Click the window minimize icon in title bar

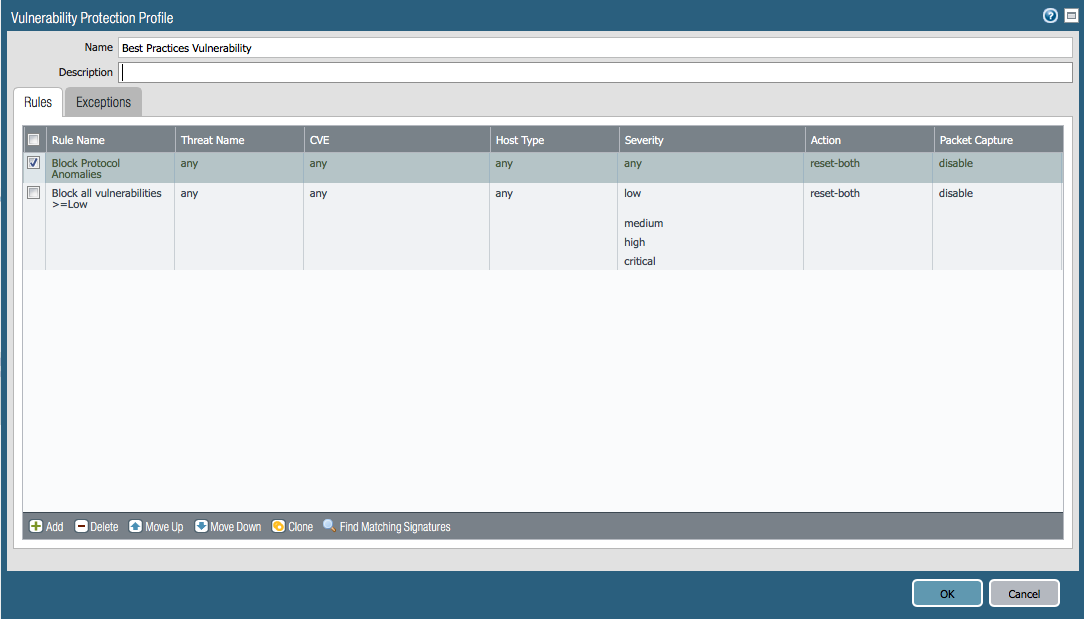pos(1070,16)
